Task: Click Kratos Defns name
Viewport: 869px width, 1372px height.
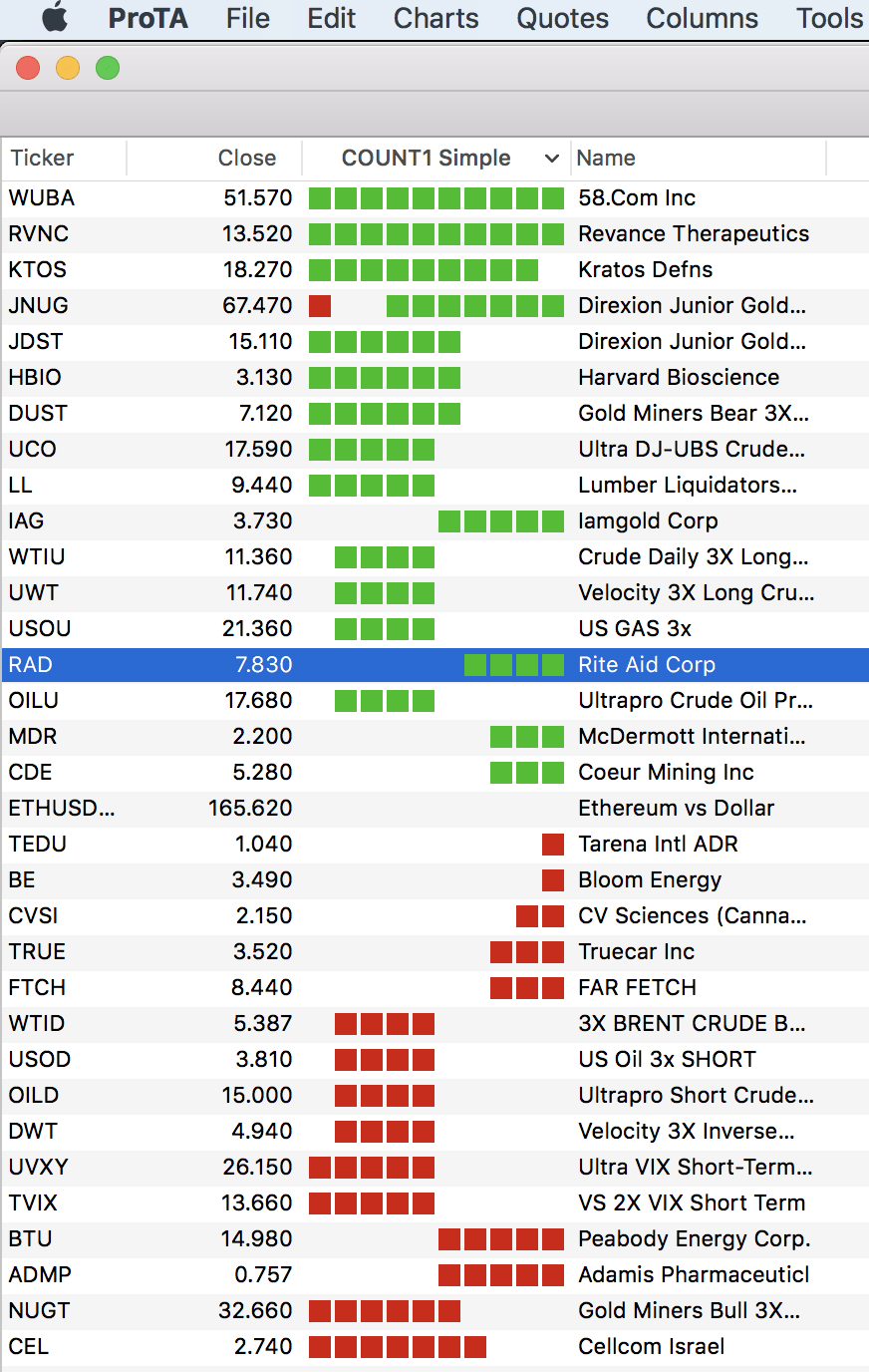Action: point(646,269)
